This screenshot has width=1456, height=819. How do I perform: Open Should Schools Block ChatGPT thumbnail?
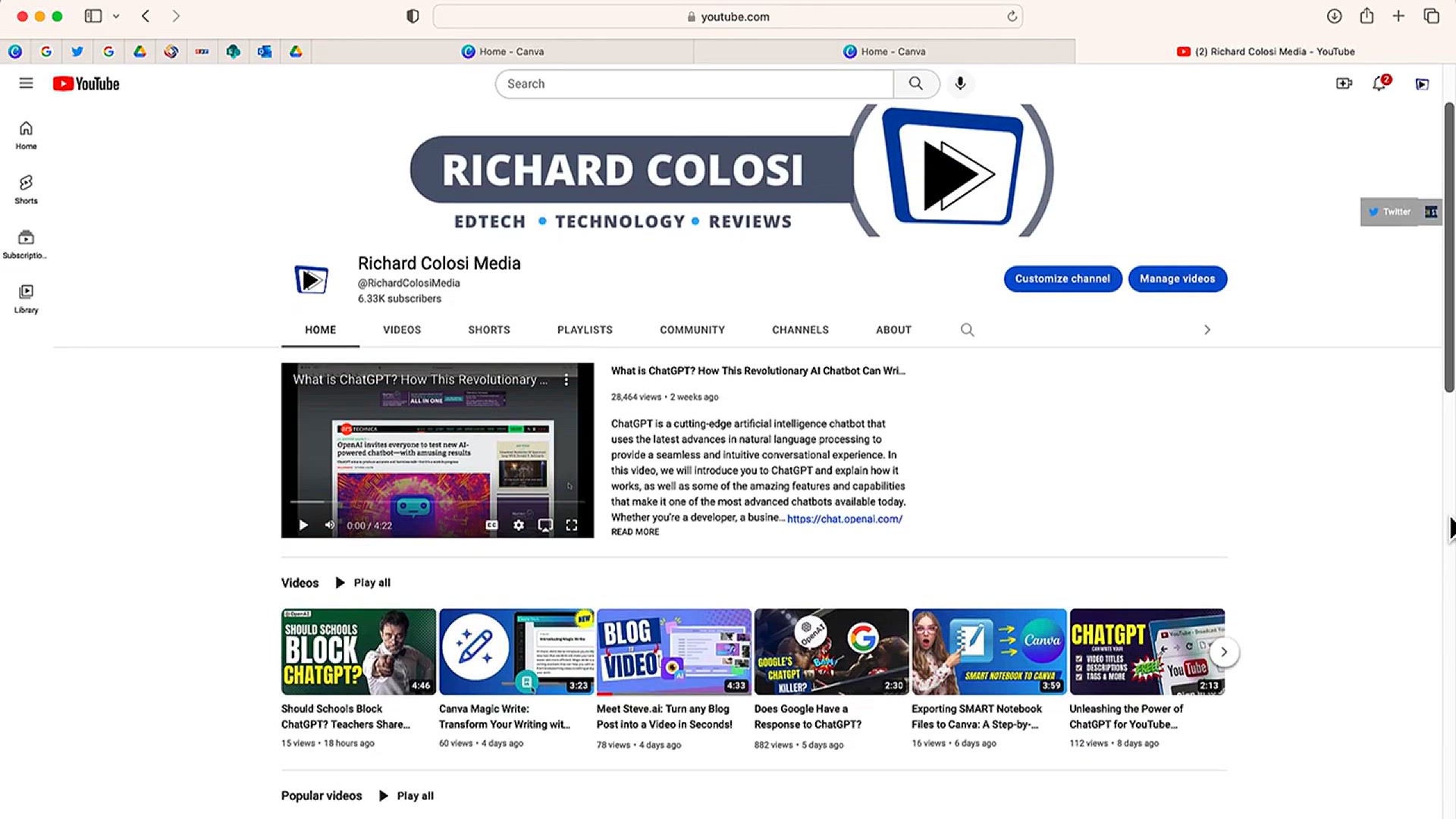tap(359, 651)
